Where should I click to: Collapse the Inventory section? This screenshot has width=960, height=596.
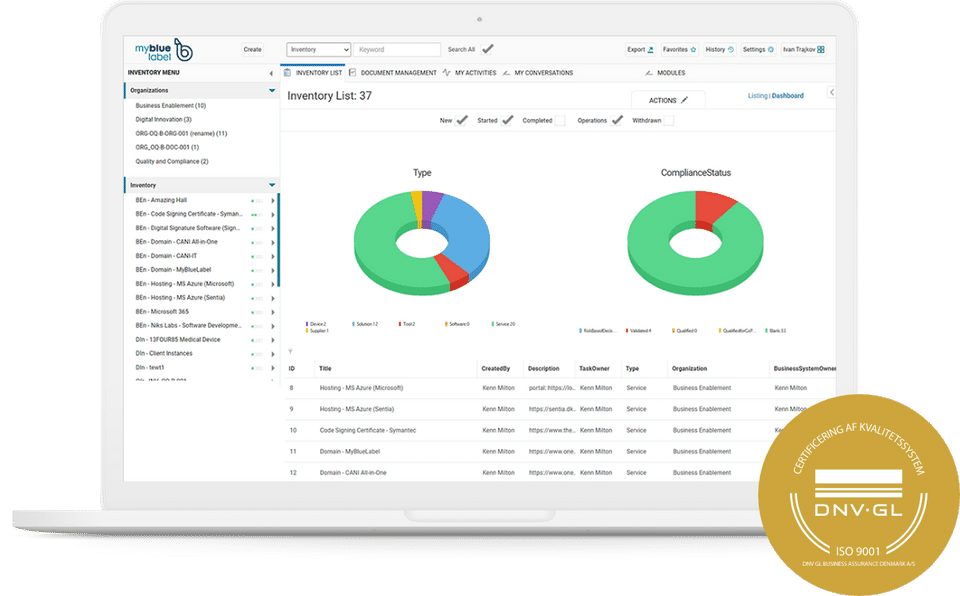click(x=272, y=185)
